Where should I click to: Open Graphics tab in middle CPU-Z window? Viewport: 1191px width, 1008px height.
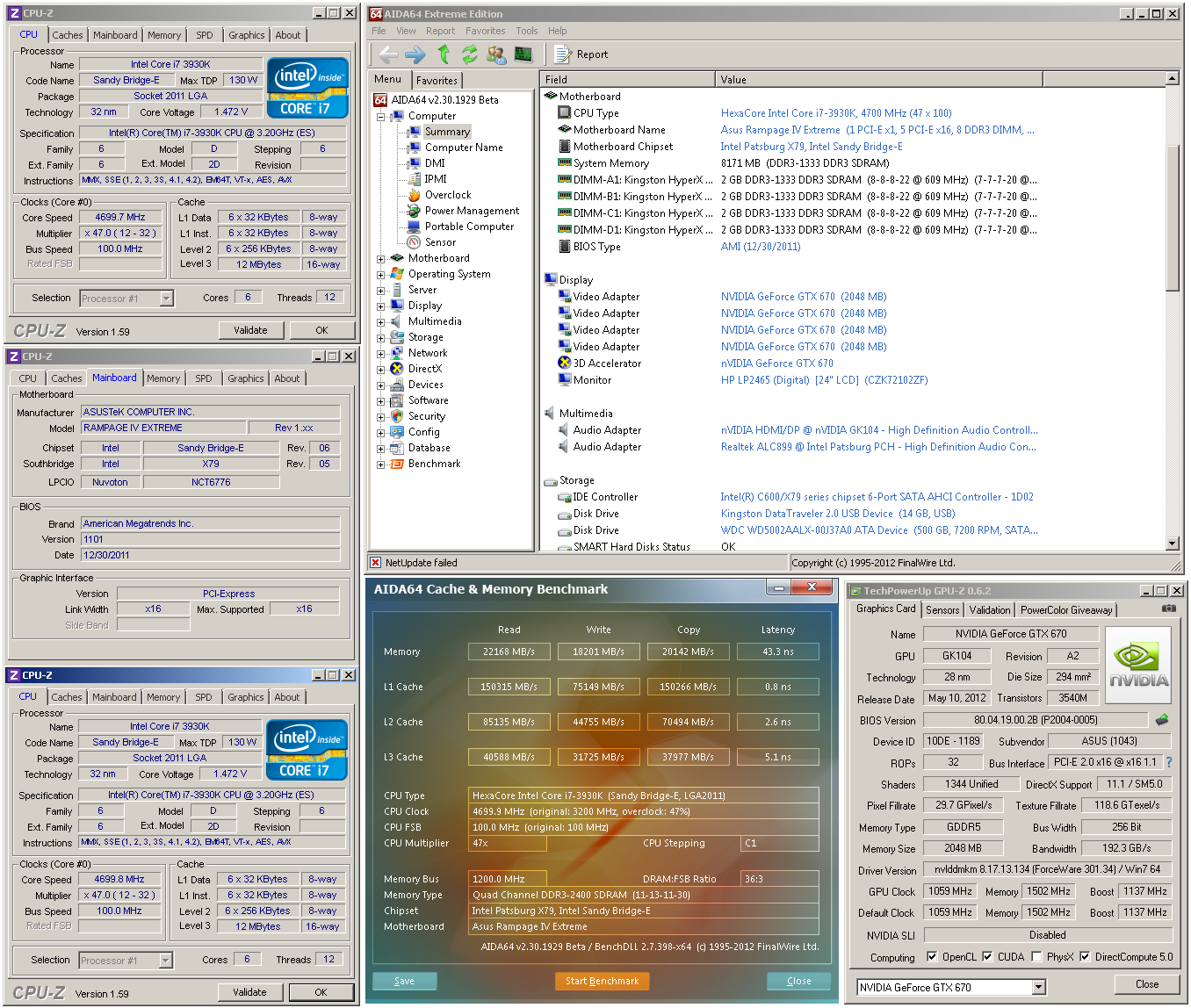(246, 378)
